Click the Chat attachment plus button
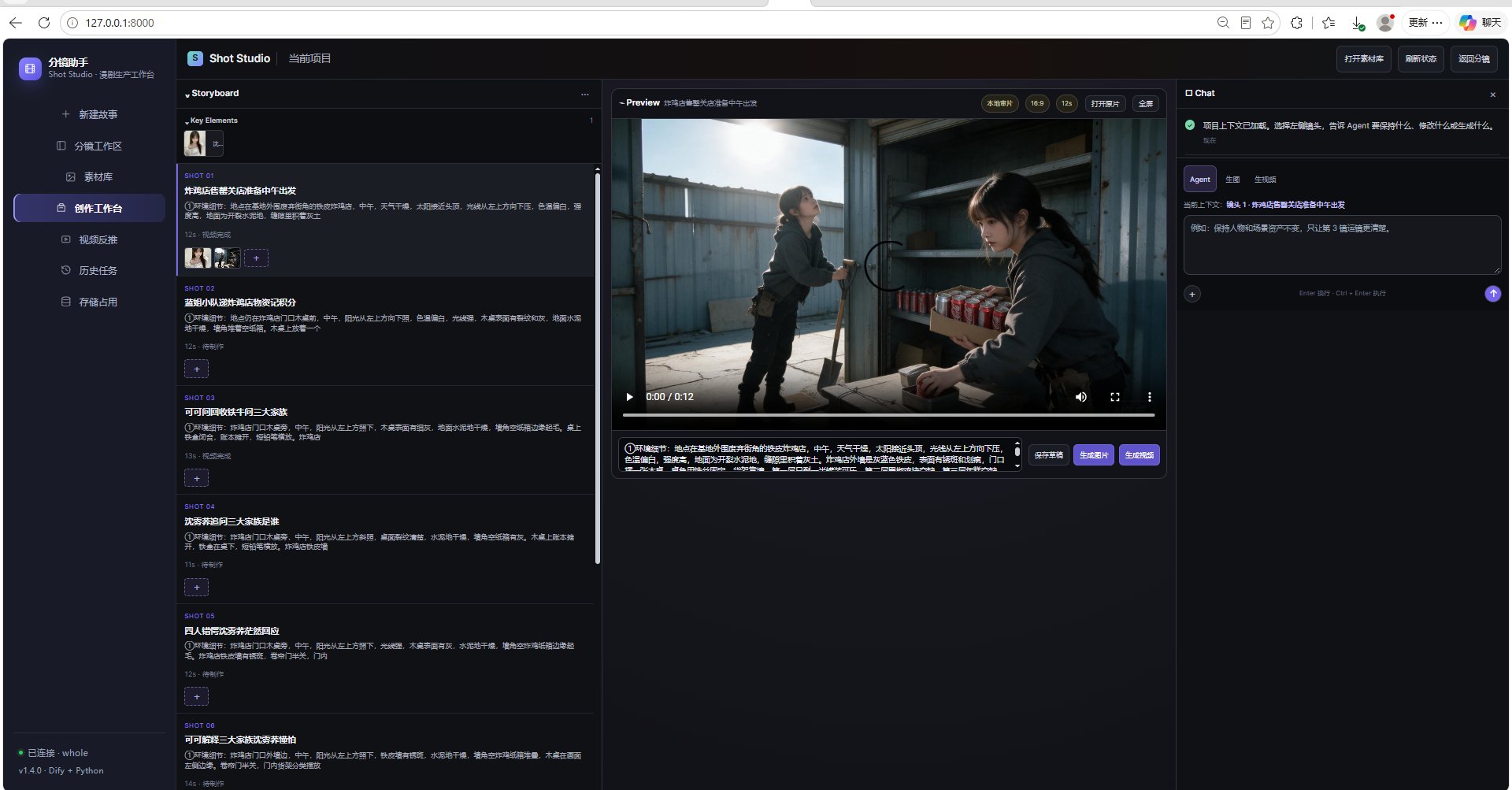Screen dimensions: 1512x790 click(1192, 294)
